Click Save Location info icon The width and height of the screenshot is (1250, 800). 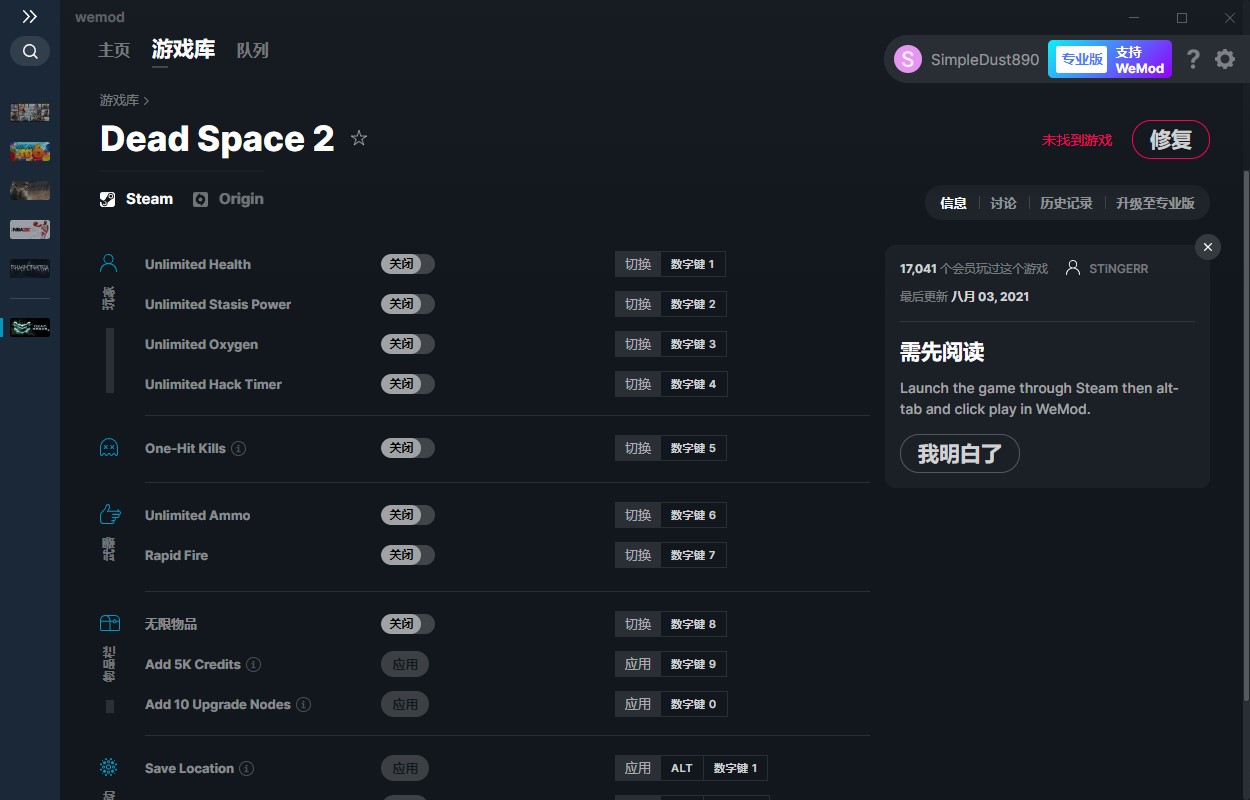[246, 768]
